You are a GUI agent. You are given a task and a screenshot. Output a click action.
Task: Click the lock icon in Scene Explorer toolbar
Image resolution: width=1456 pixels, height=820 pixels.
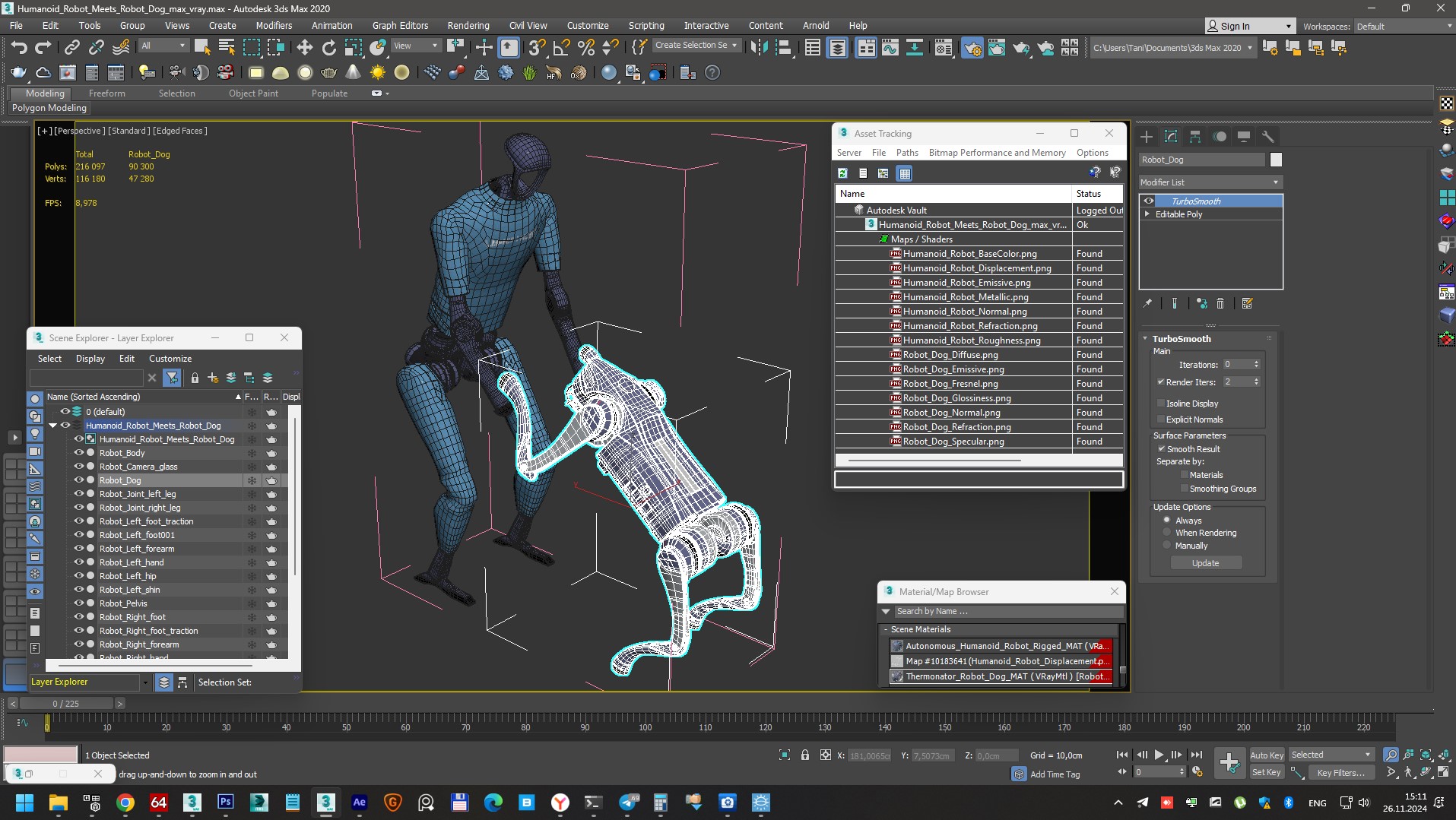(195, 378)
